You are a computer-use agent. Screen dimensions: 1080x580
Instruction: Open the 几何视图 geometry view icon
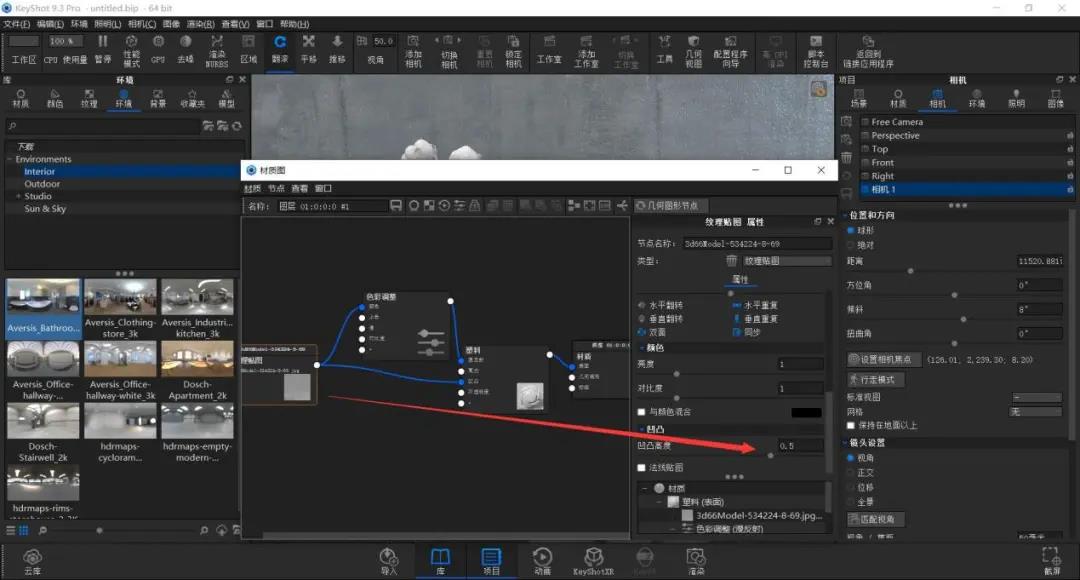(x=694, y=42)
